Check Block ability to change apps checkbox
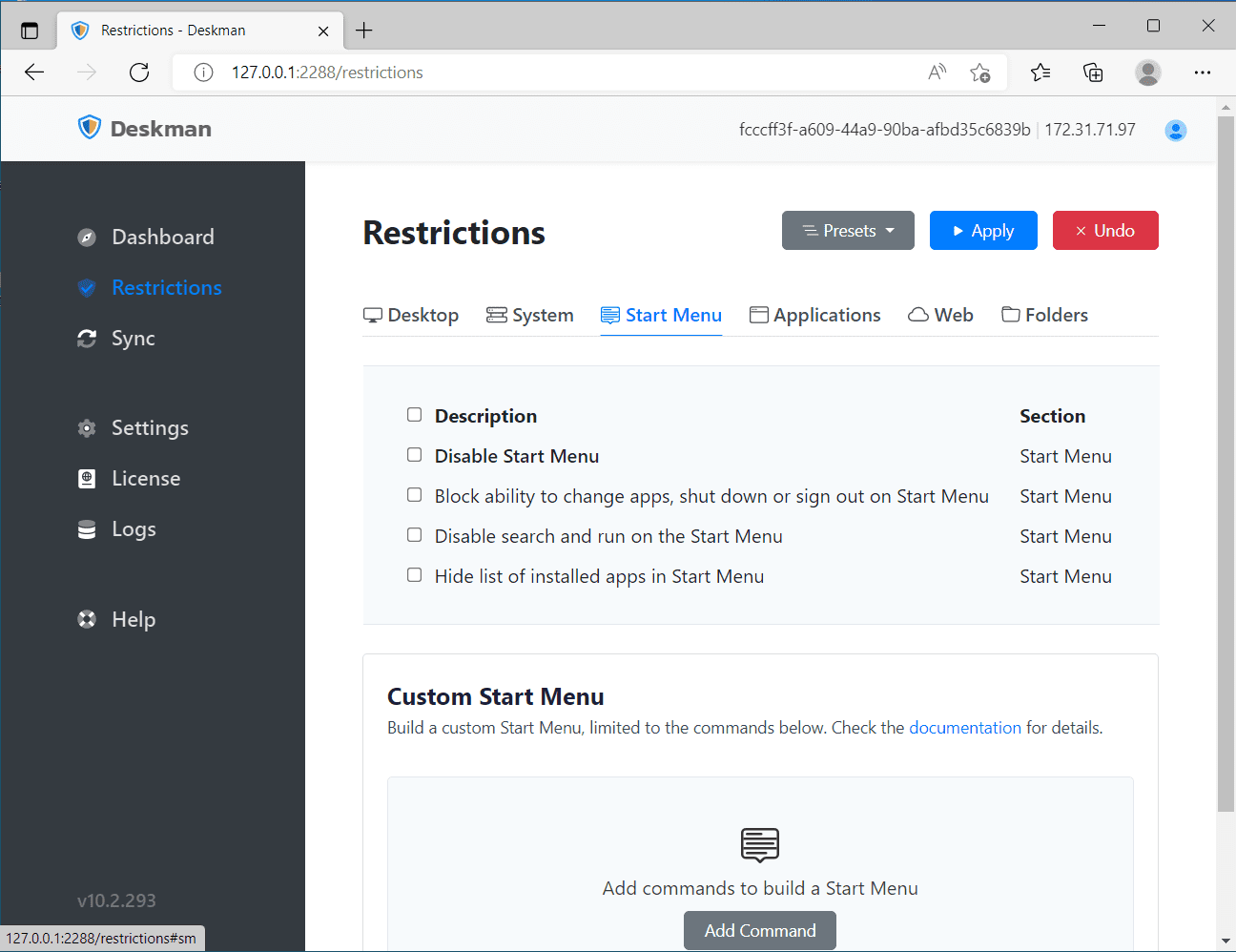The image size is (1236, 952). 414,495
